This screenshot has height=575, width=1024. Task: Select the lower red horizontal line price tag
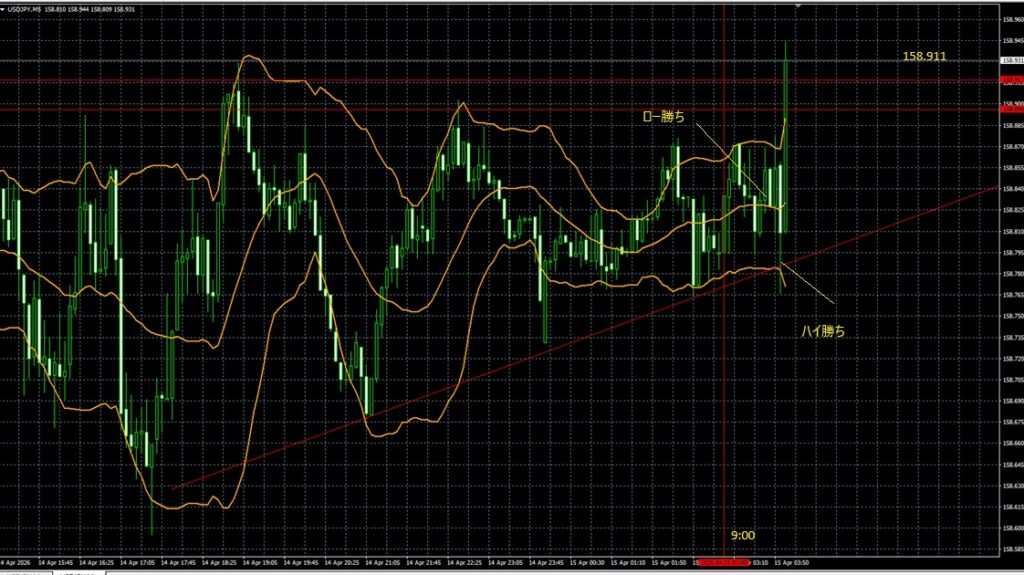1012,108
